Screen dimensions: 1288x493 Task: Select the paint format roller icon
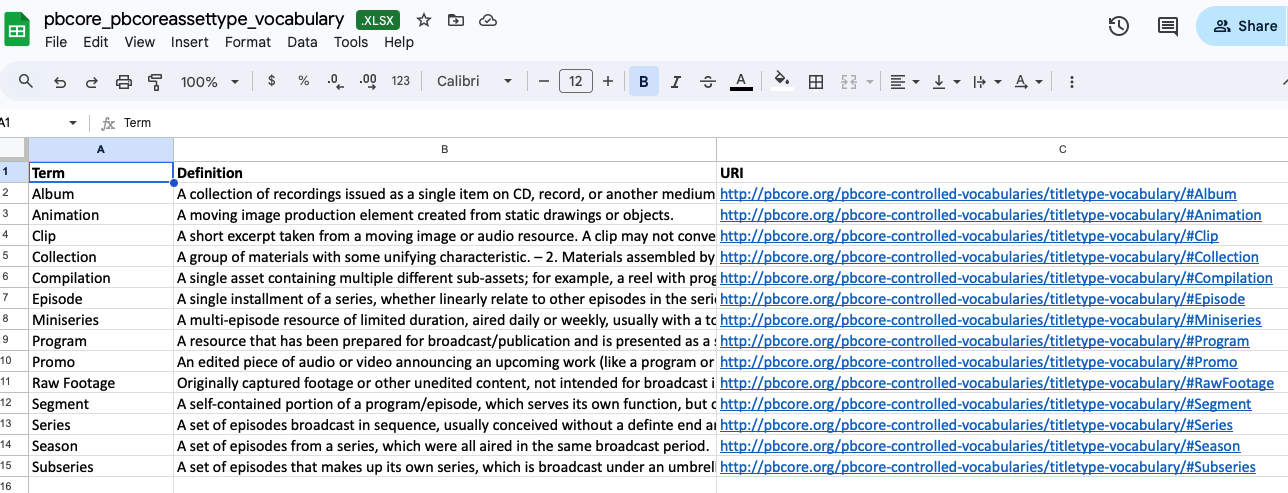155,82
